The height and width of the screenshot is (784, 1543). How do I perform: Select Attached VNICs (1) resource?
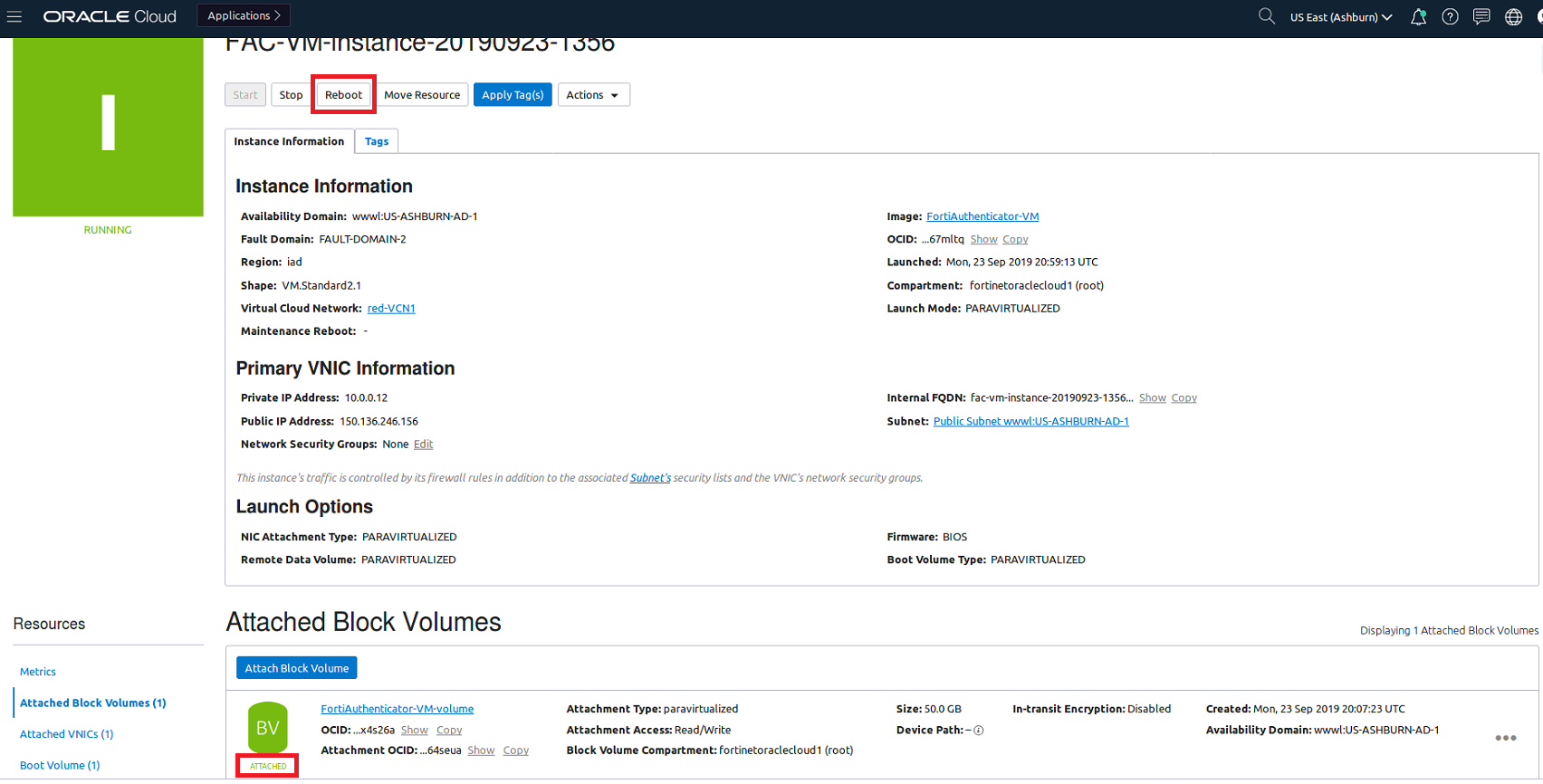pyautogui.click(x=67, y=734)
